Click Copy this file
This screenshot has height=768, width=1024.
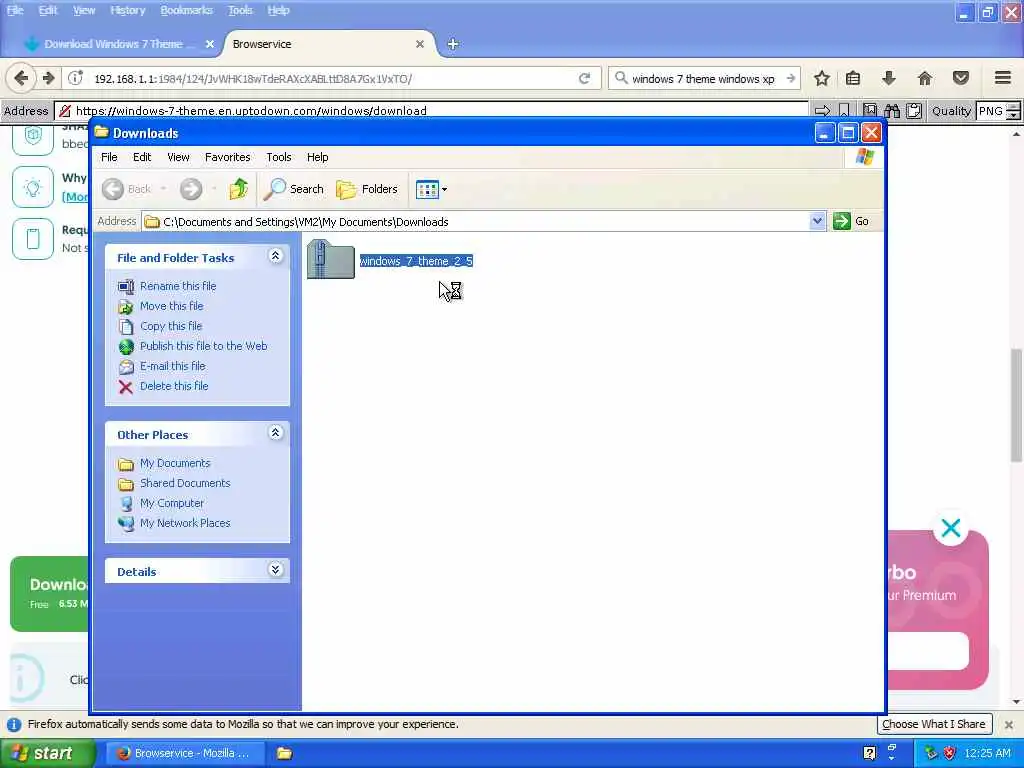click(x=170, y=326)
